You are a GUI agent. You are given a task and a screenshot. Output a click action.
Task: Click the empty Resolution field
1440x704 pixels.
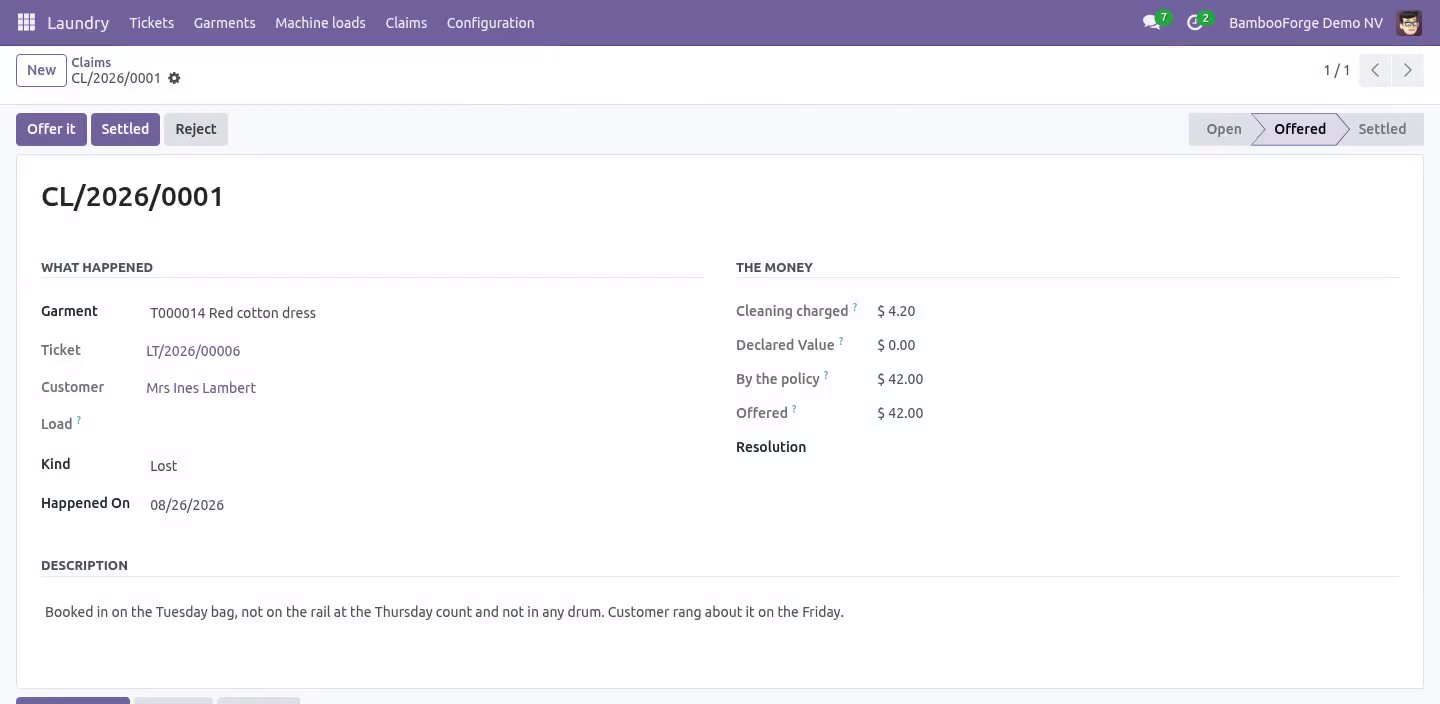click(1138, 447)
